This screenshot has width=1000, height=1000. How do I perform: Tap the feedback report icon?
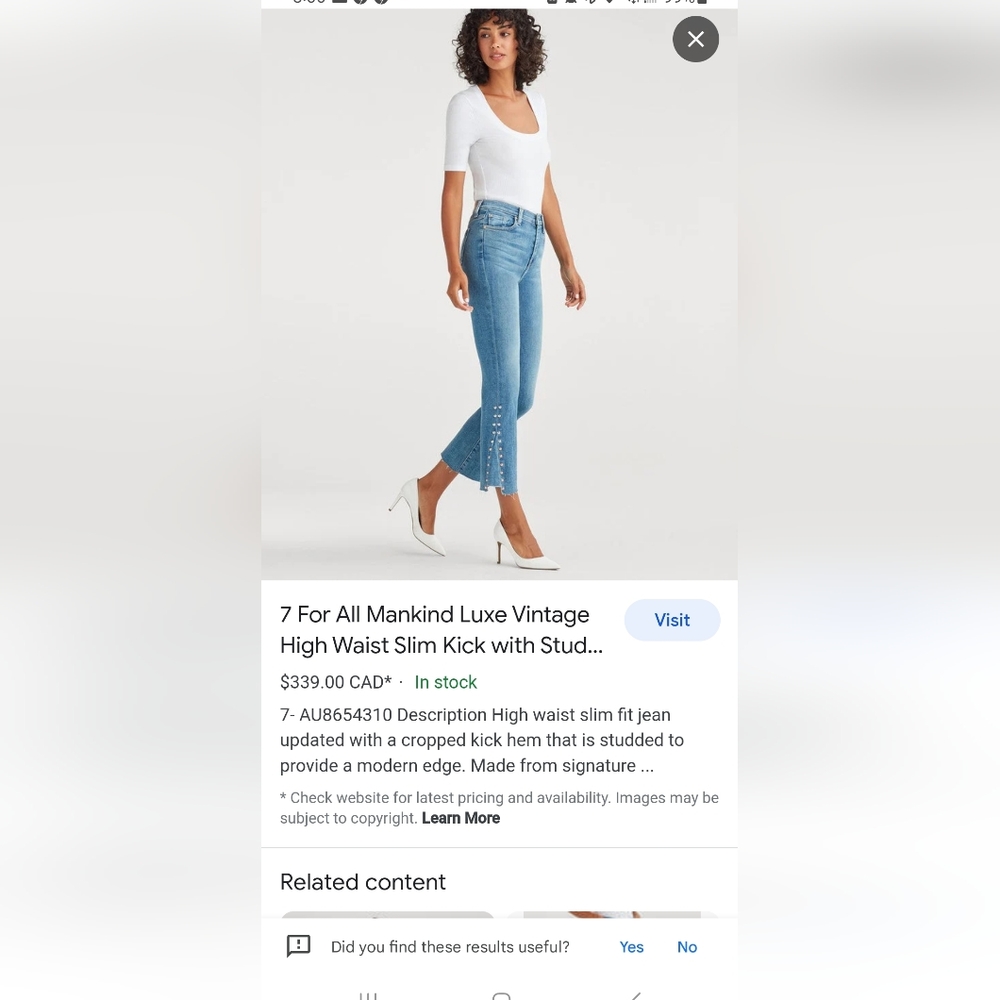pos(298,946)
